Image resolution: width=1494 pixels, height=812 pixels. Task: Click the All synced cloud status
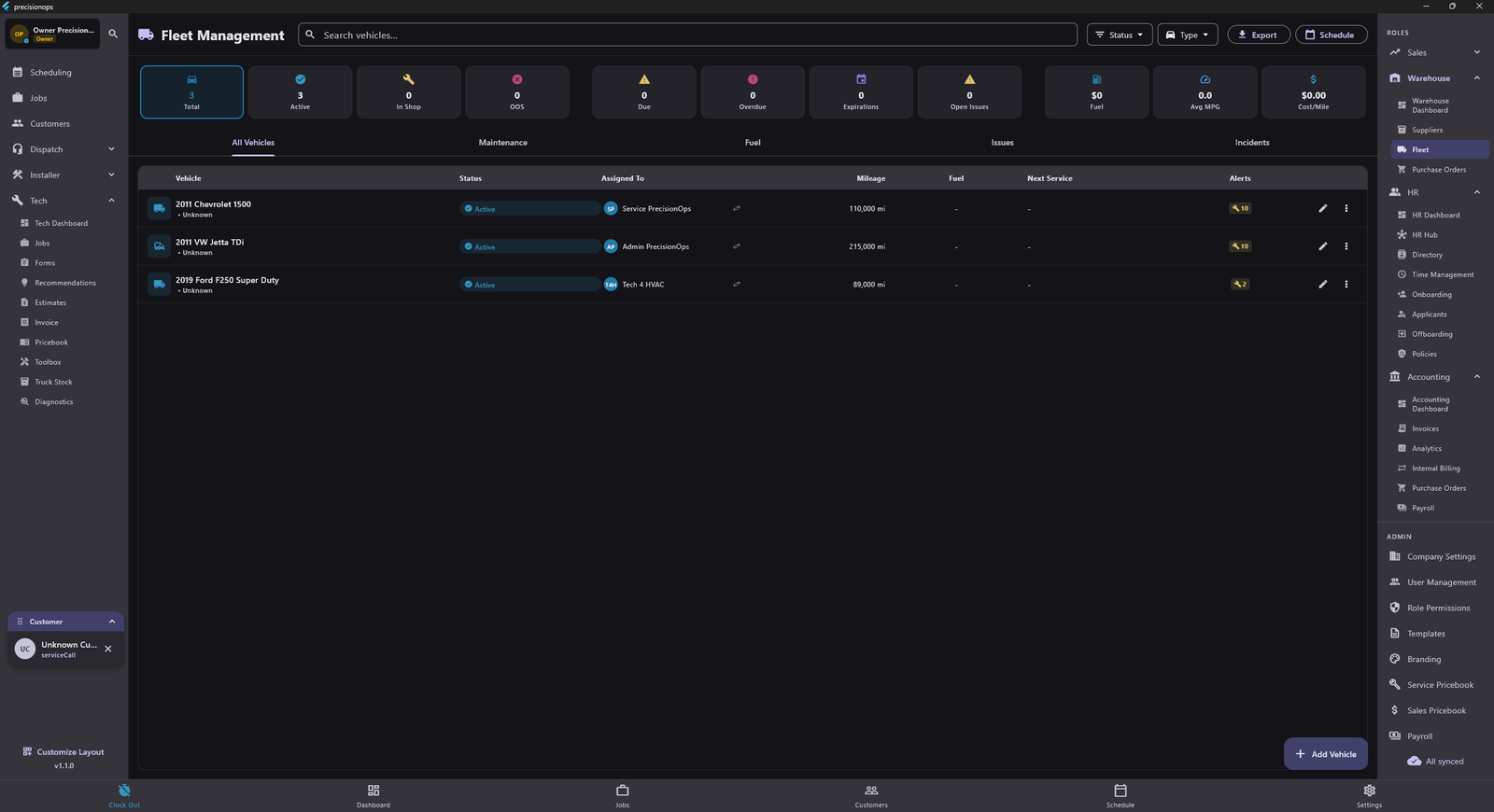click(x=1436, y=762)
